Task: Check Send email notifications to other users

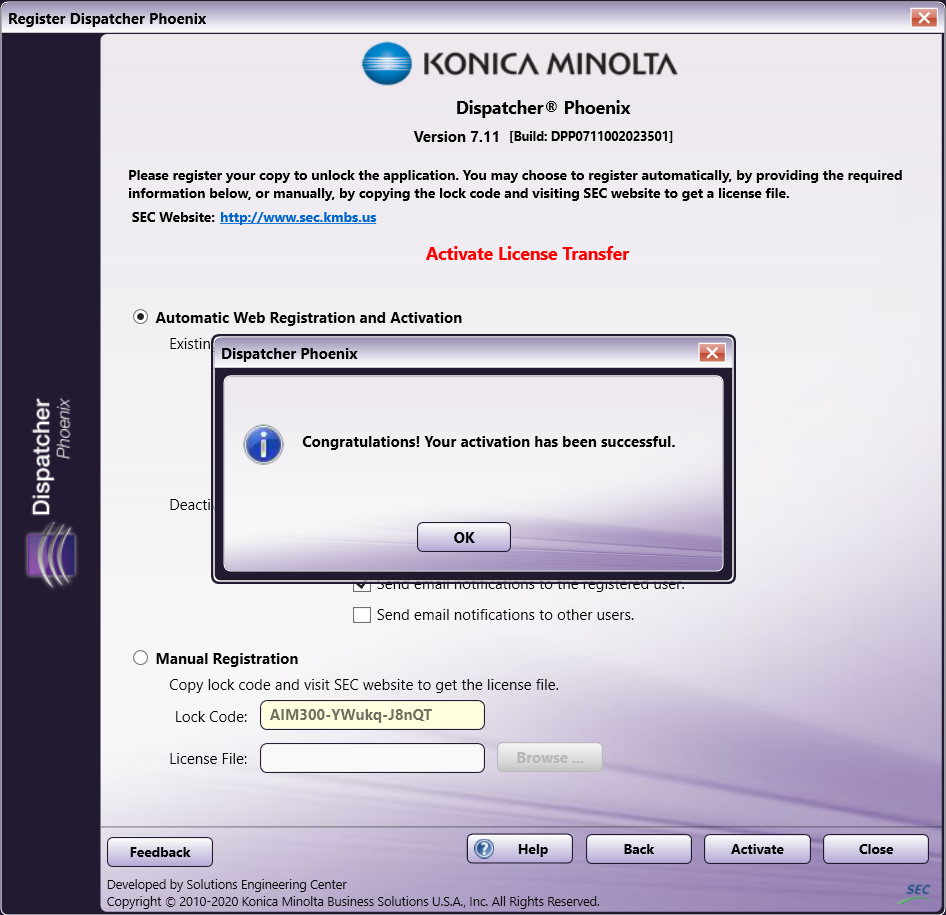Action: coord(361,615)
